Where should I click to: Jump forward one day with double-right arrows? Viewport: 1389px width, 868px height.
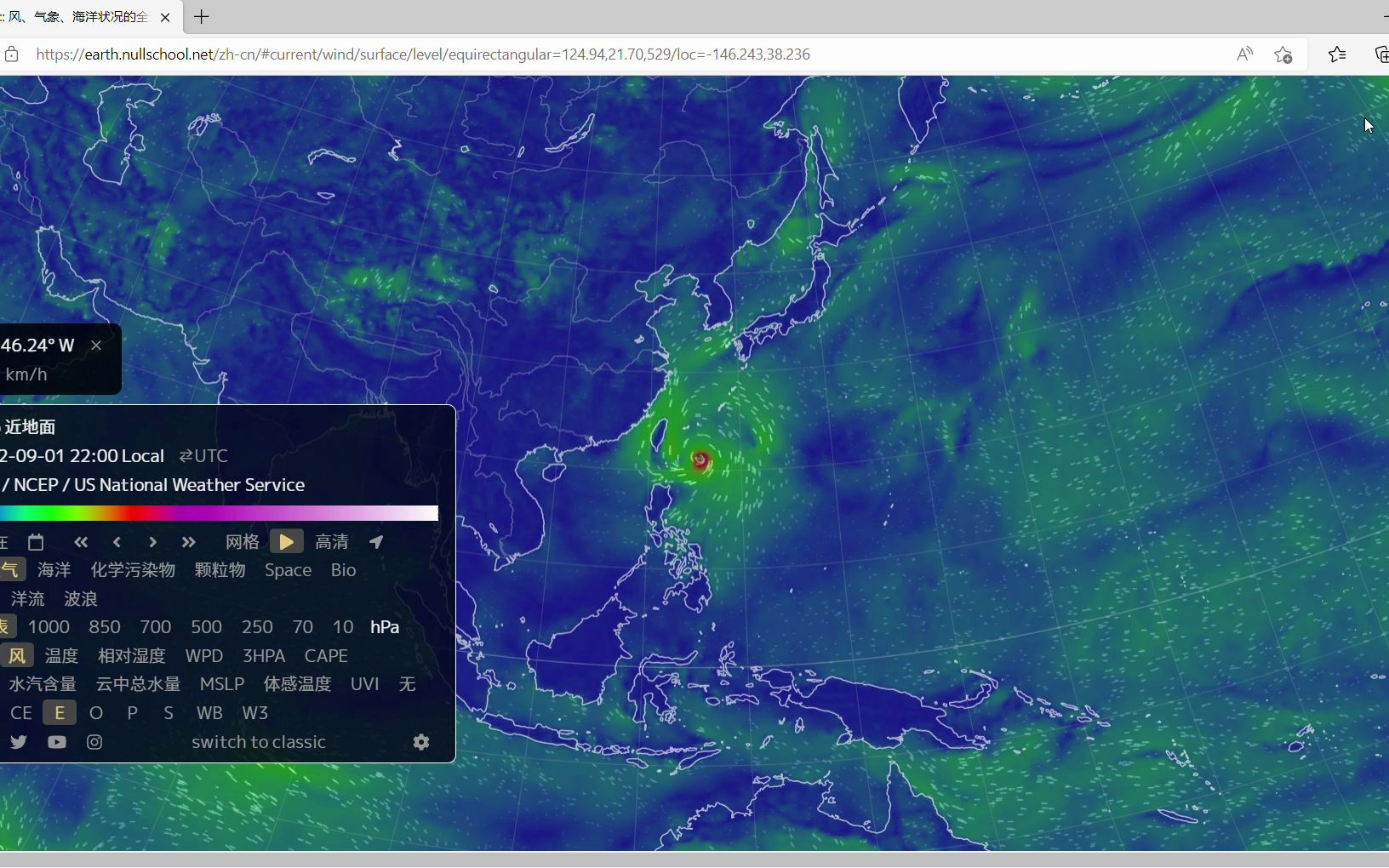point(188,542)
